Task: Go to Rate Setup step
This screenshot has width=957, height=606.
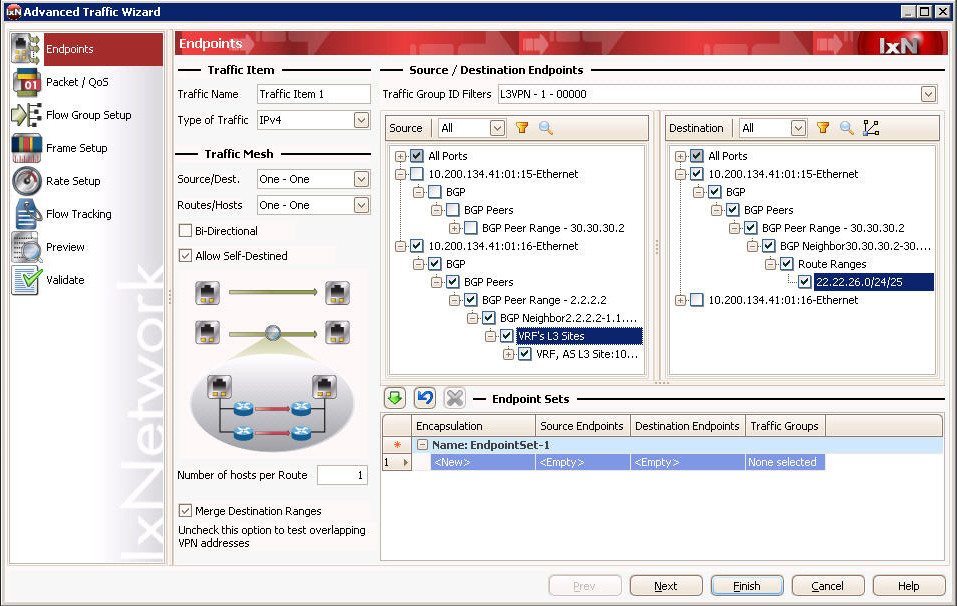Action: (x=73, y=181)
